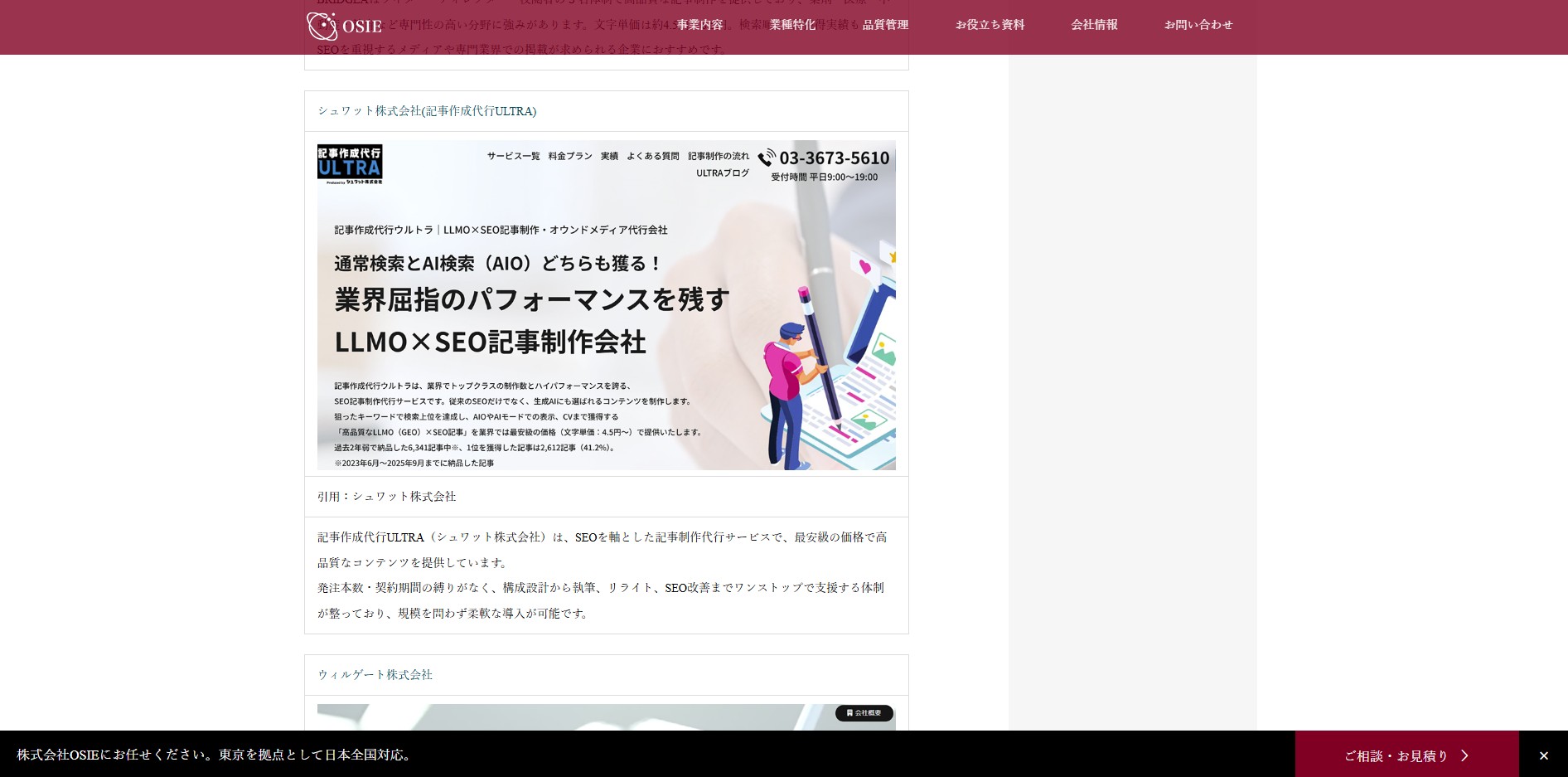The image size is (1568, 777).
Task: Open ULTRAブログ from the ULTRA header
Action: tap(720, 172)
